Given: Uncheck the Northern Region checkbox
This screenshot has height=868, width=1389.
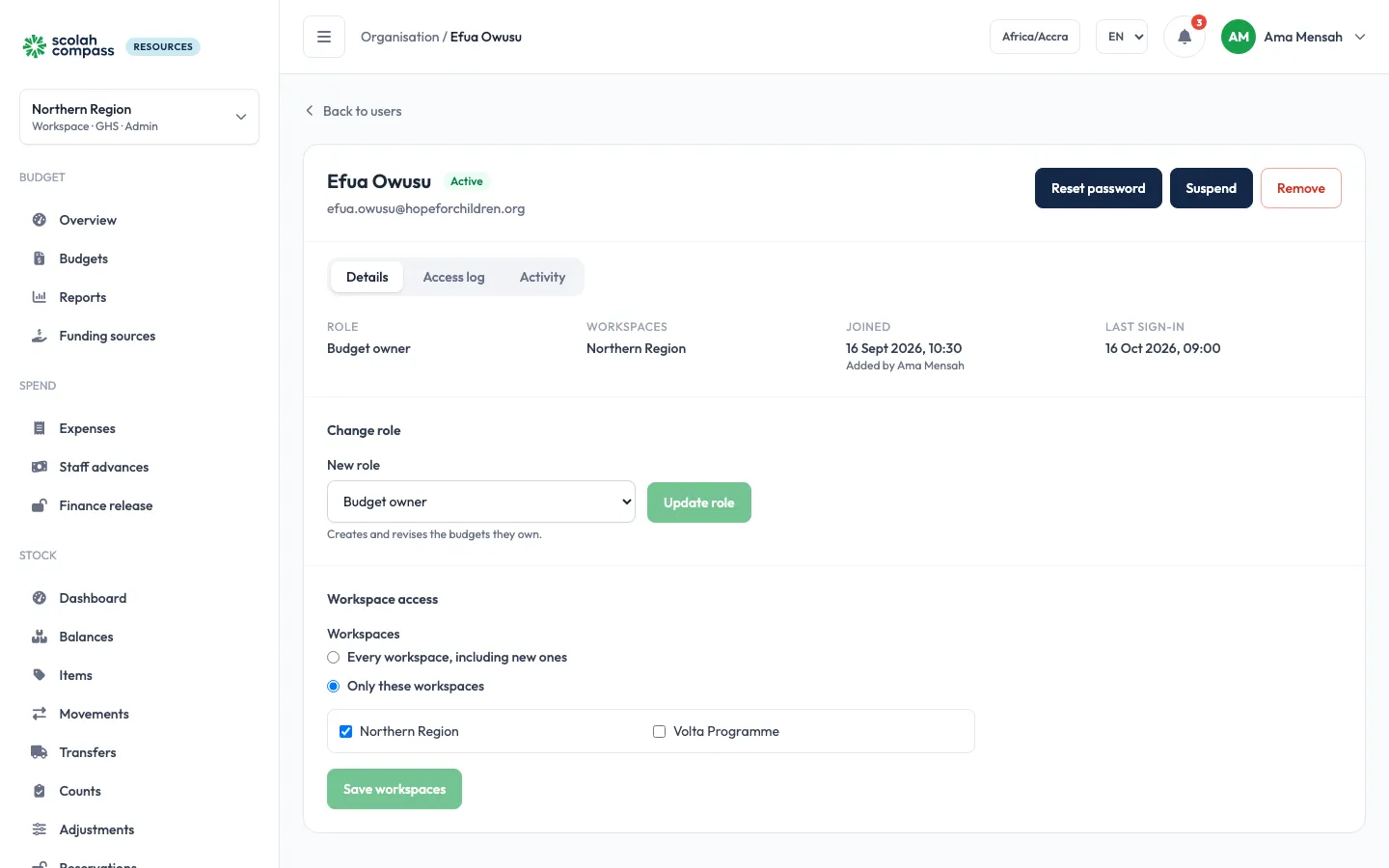Looking at the screenshot, I should click(346, 732).
